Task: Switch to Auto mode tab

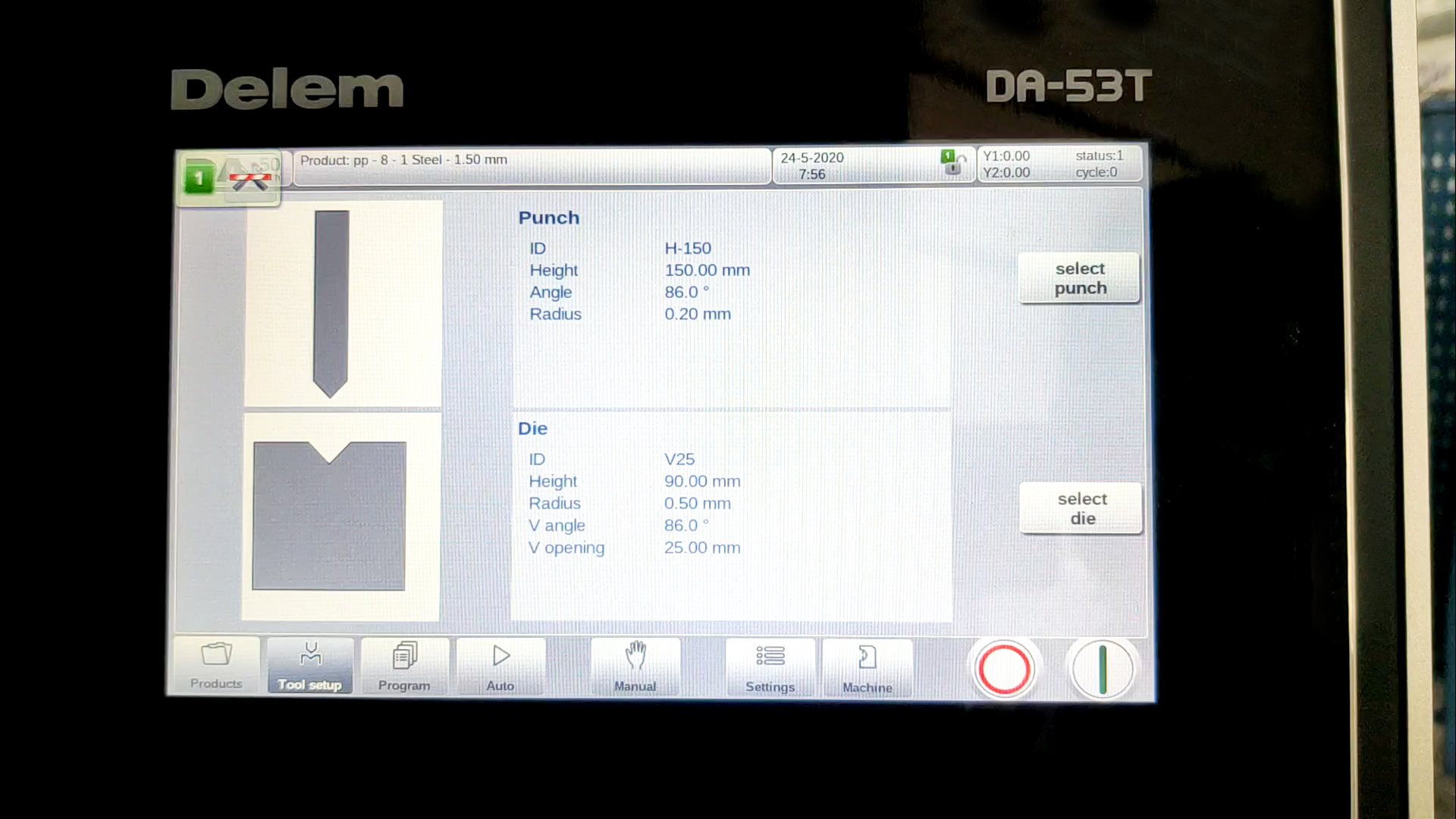Action: (x=500, y=667)
